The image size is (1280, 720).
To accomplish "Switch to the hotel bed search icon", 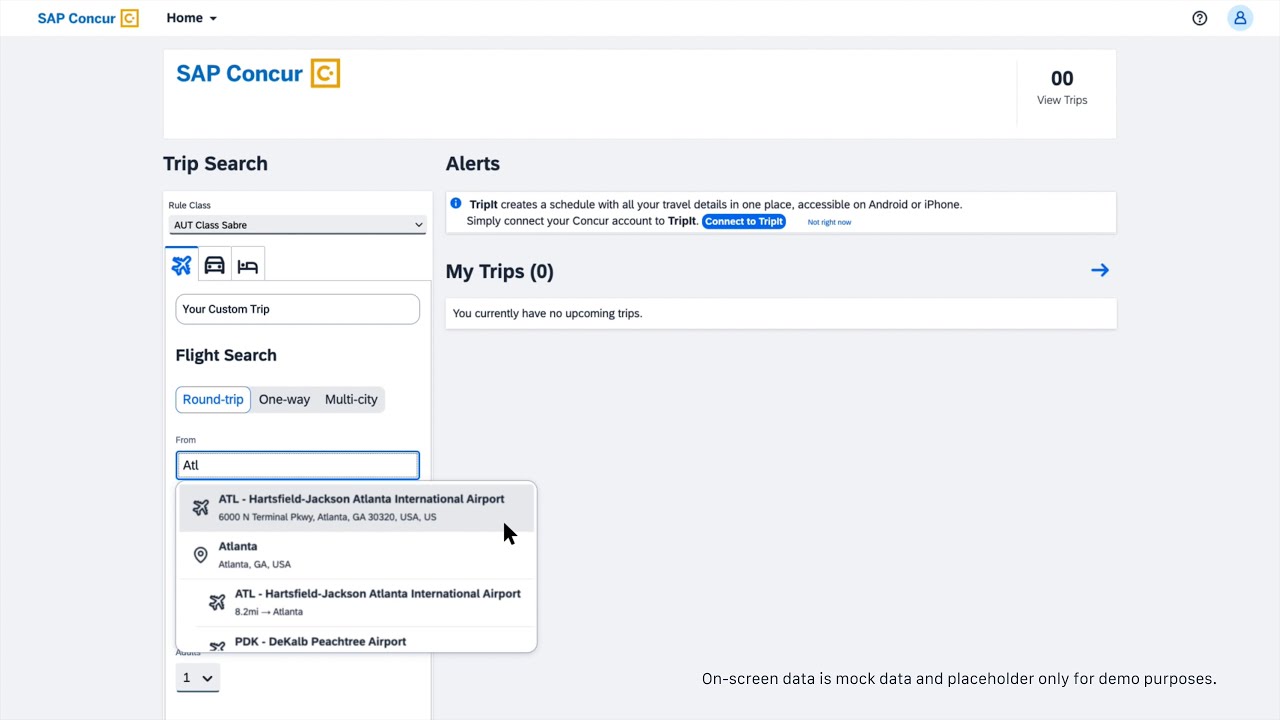I will 248,265.
